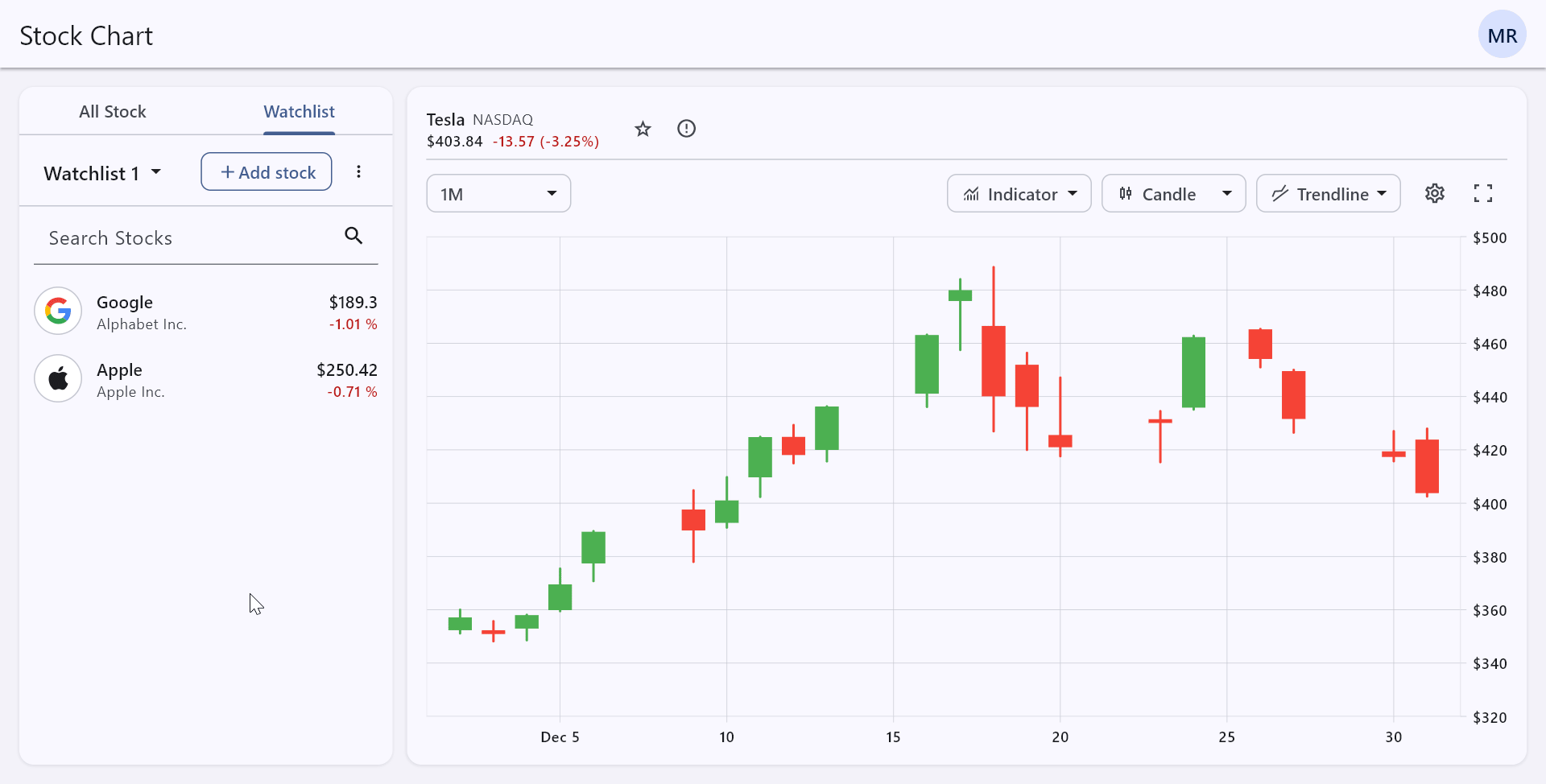Screen dimensions: 1546x784
Task: Click the Add stock button
Action: point(266,171)
